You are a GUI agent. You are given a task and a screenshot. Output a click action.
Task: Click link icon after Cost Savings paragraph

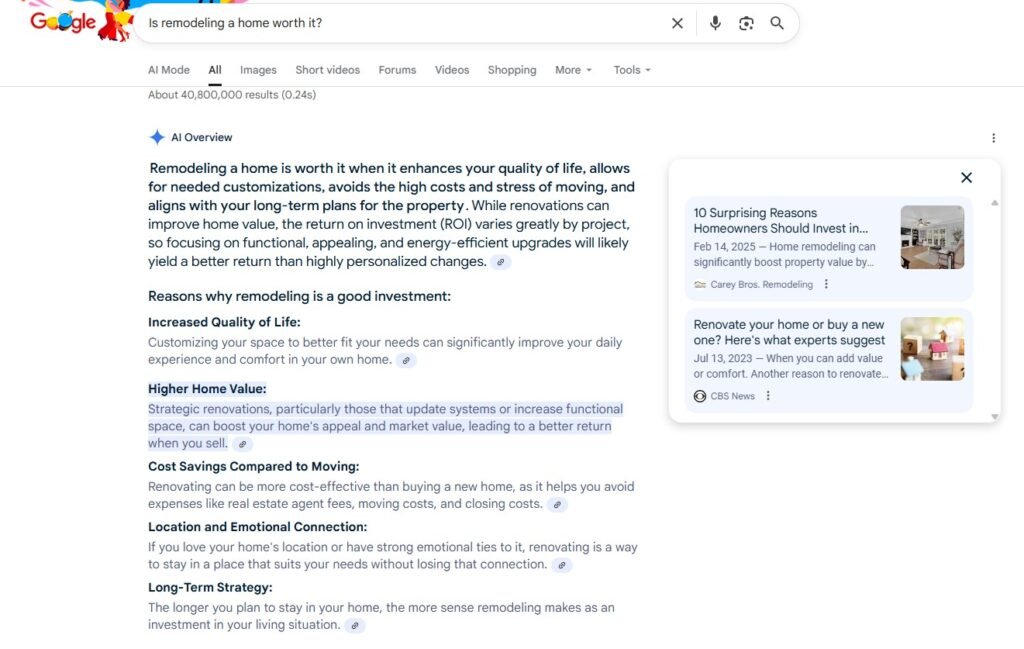pos(557,505)
